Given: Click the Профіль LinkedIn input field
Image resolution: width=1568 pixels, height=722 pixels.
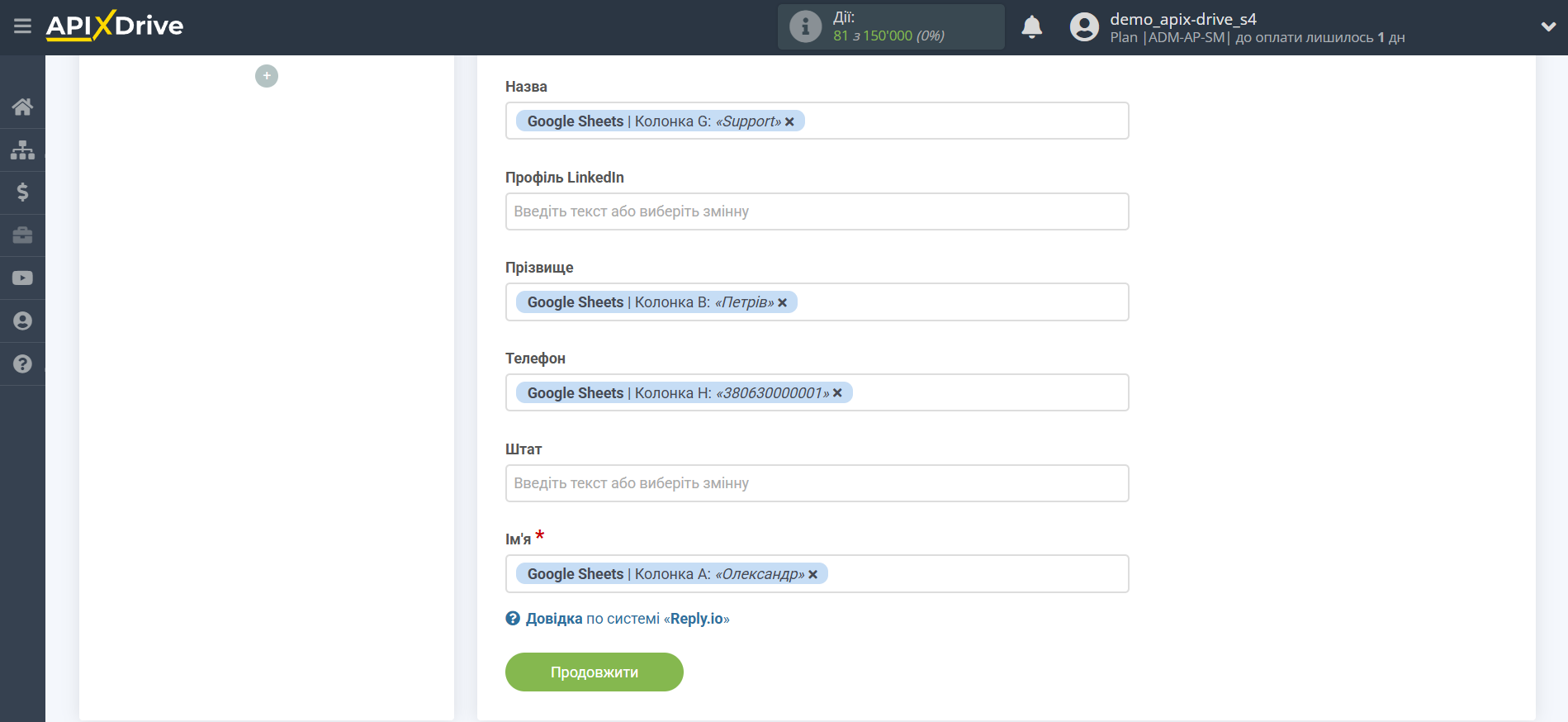Looking at the screenshot, I should [817, 211].
